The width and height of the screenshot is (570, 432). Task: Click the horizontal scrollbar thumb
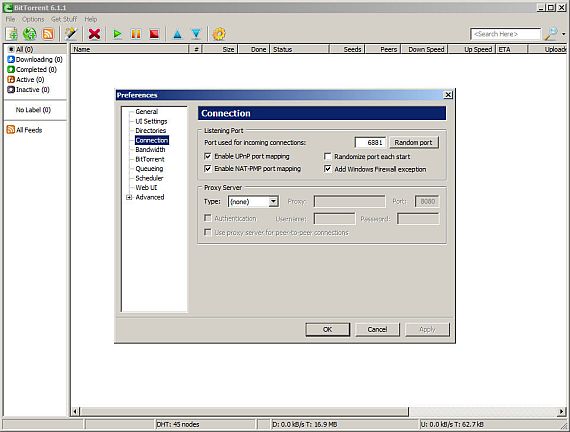tap(244, 412)
